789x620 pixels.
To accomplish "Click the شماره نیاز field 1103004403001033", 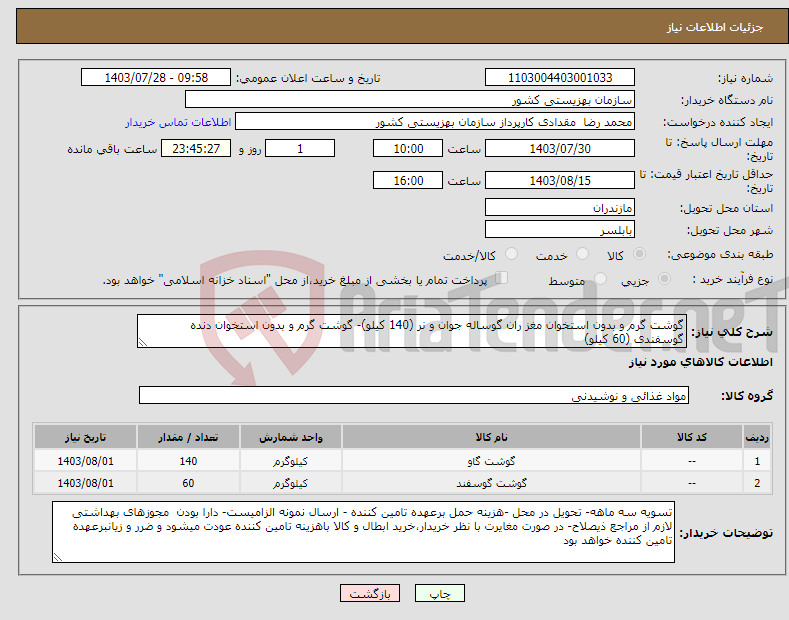I will click(560, 78).
